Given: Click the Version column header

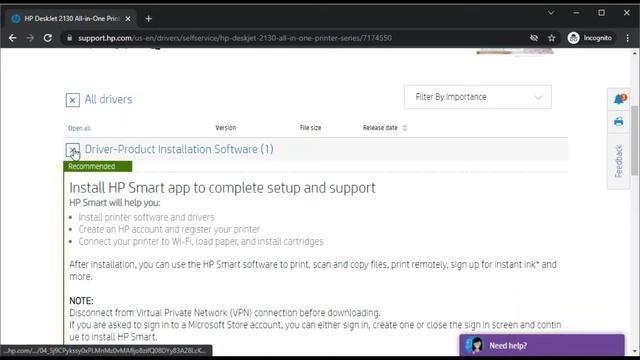Looking at the screenshot, I should click(226, 128).
